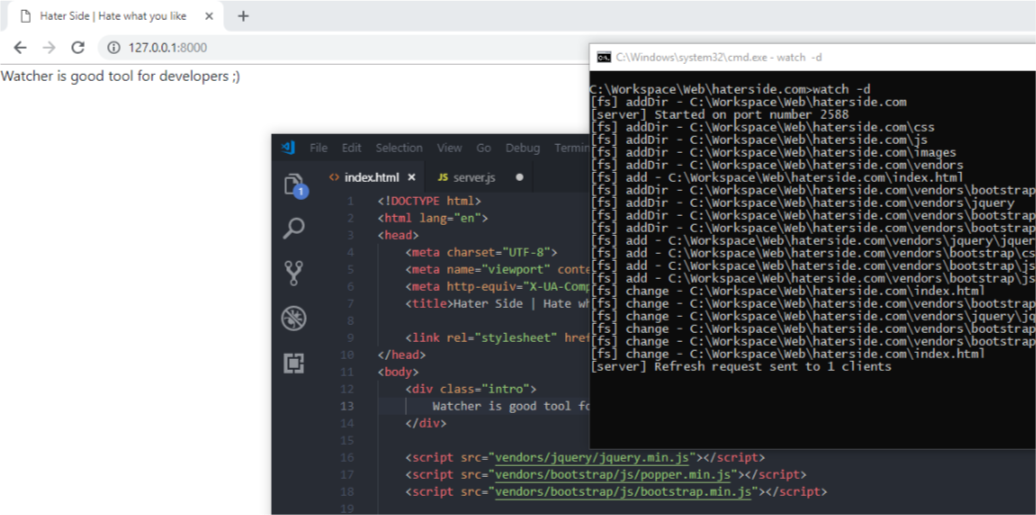The image size is (1036, 515).
Task: Open the VS Code Explorer icon
Action: point(295,186)
